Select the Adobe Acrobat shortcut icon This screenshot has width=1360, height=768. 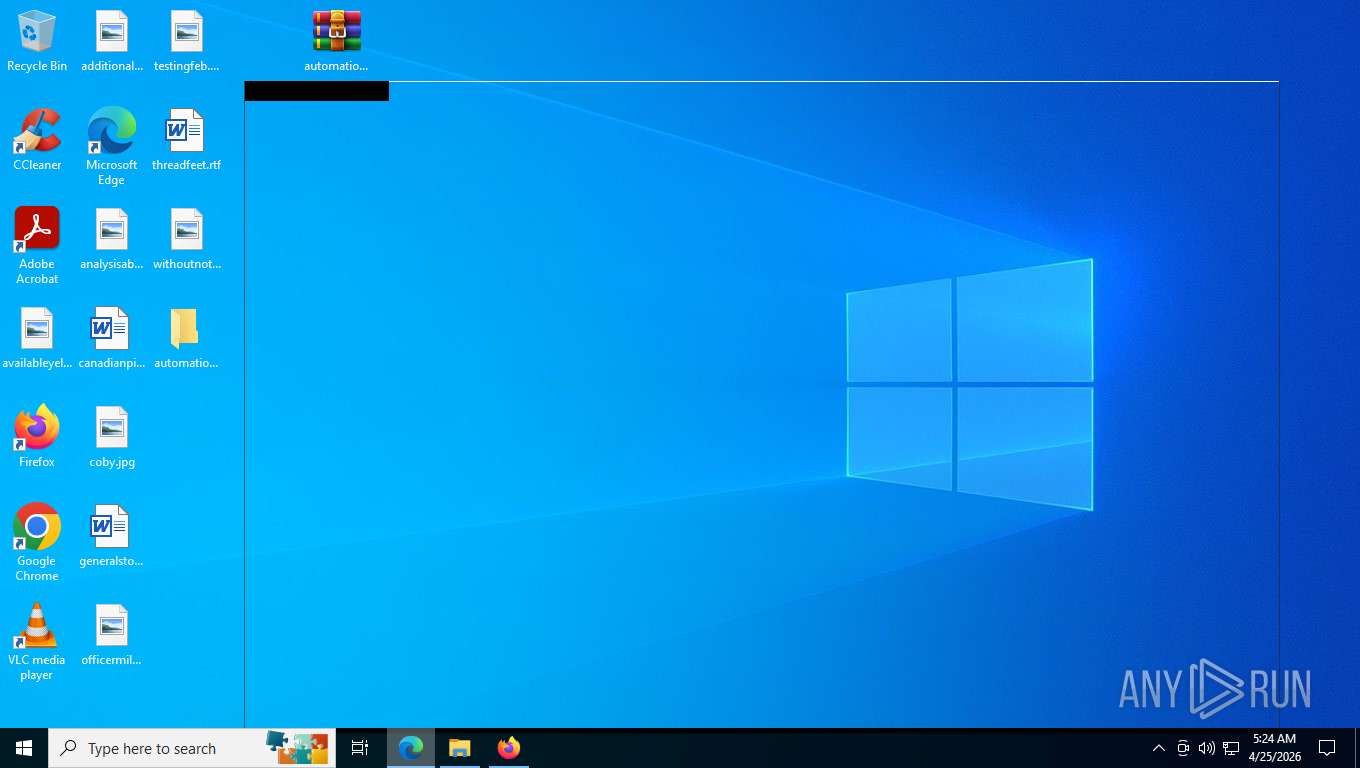(37, 246)
